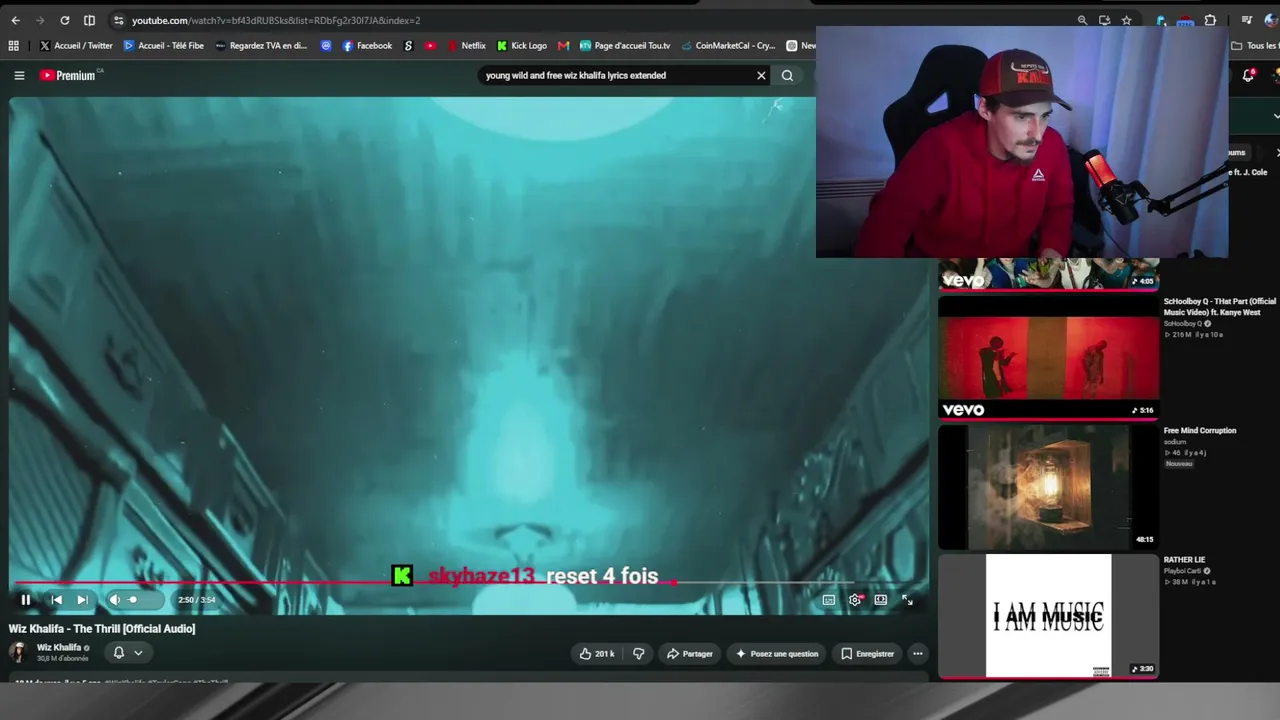The height and width of the screenshot is (720, 1280).
Task: Dislike the video with thumbs-down button
Action: click(x=638, y=654)
